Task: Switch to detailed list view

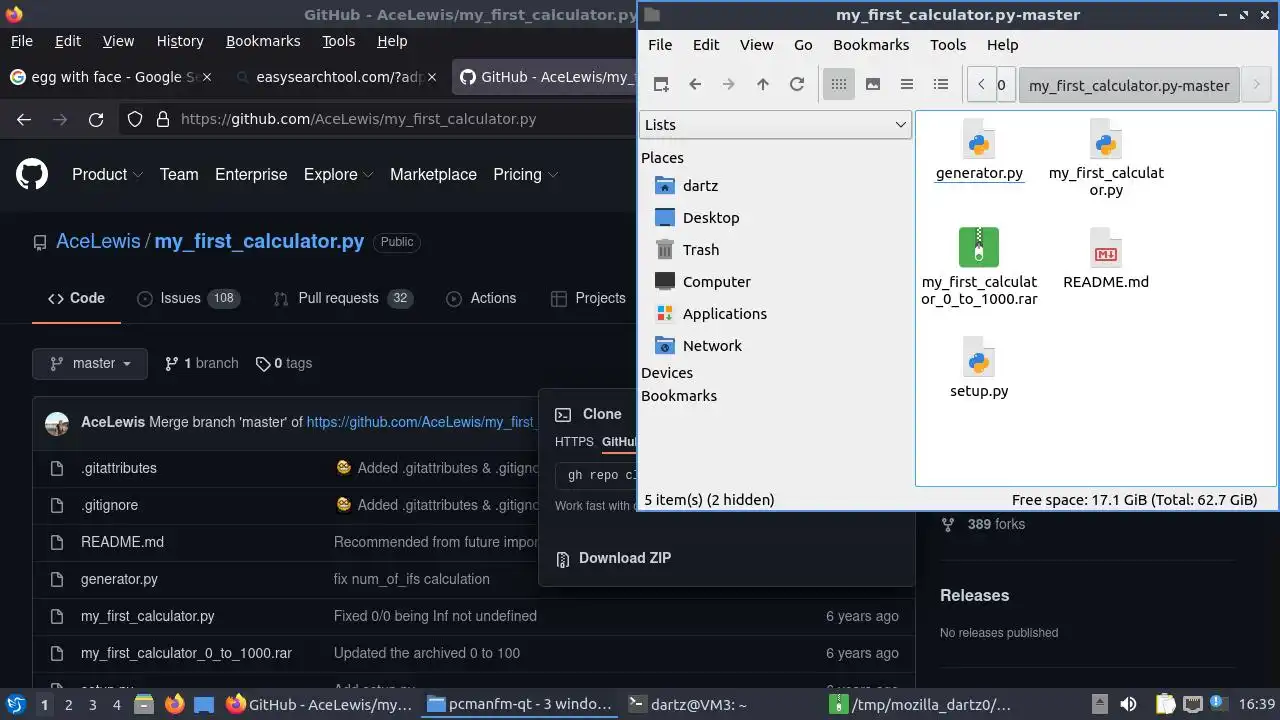Action: click(x=941, y=85)
